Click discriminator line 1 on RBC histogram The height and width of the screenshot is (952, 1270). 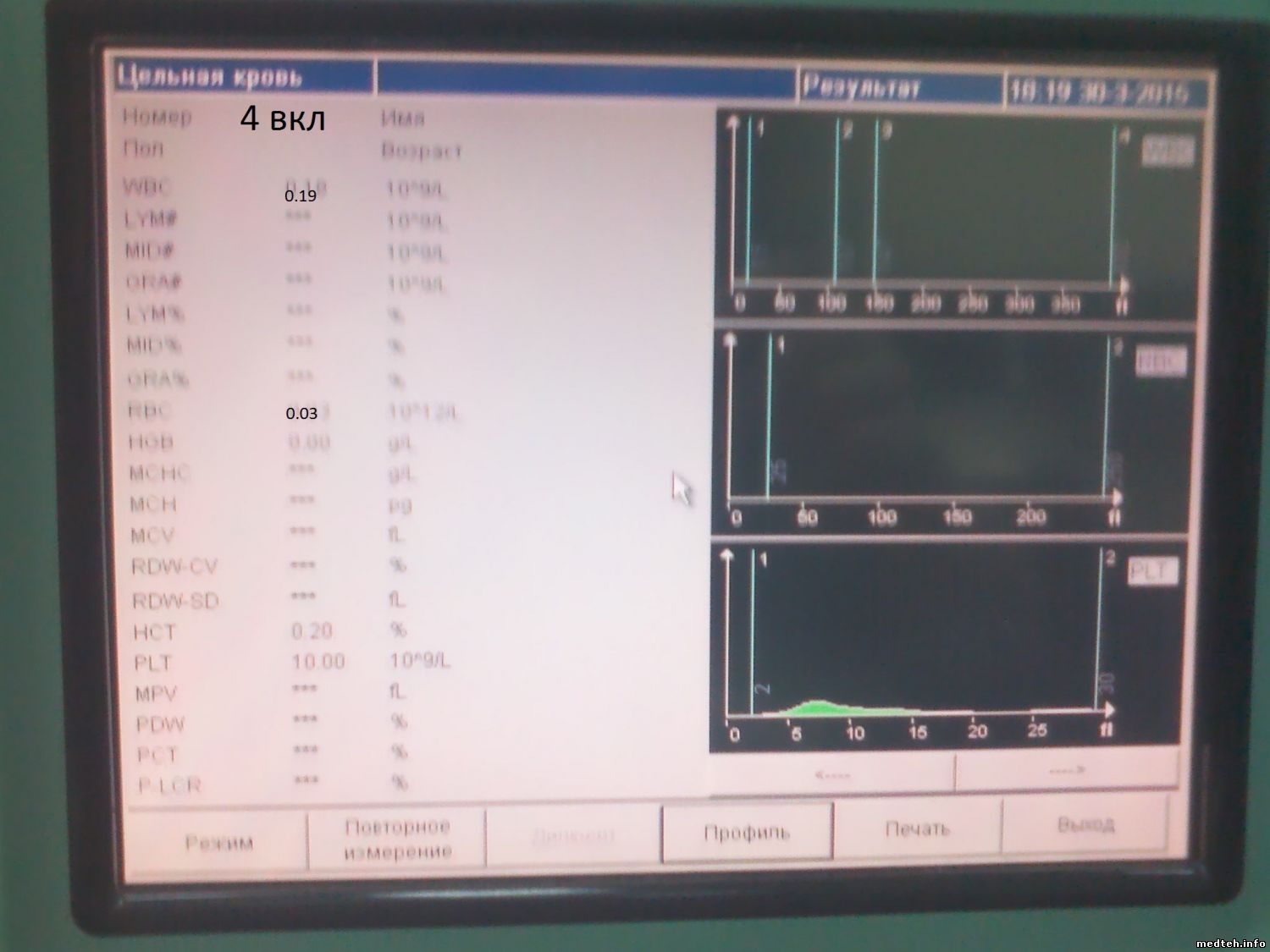click(768, 415)
